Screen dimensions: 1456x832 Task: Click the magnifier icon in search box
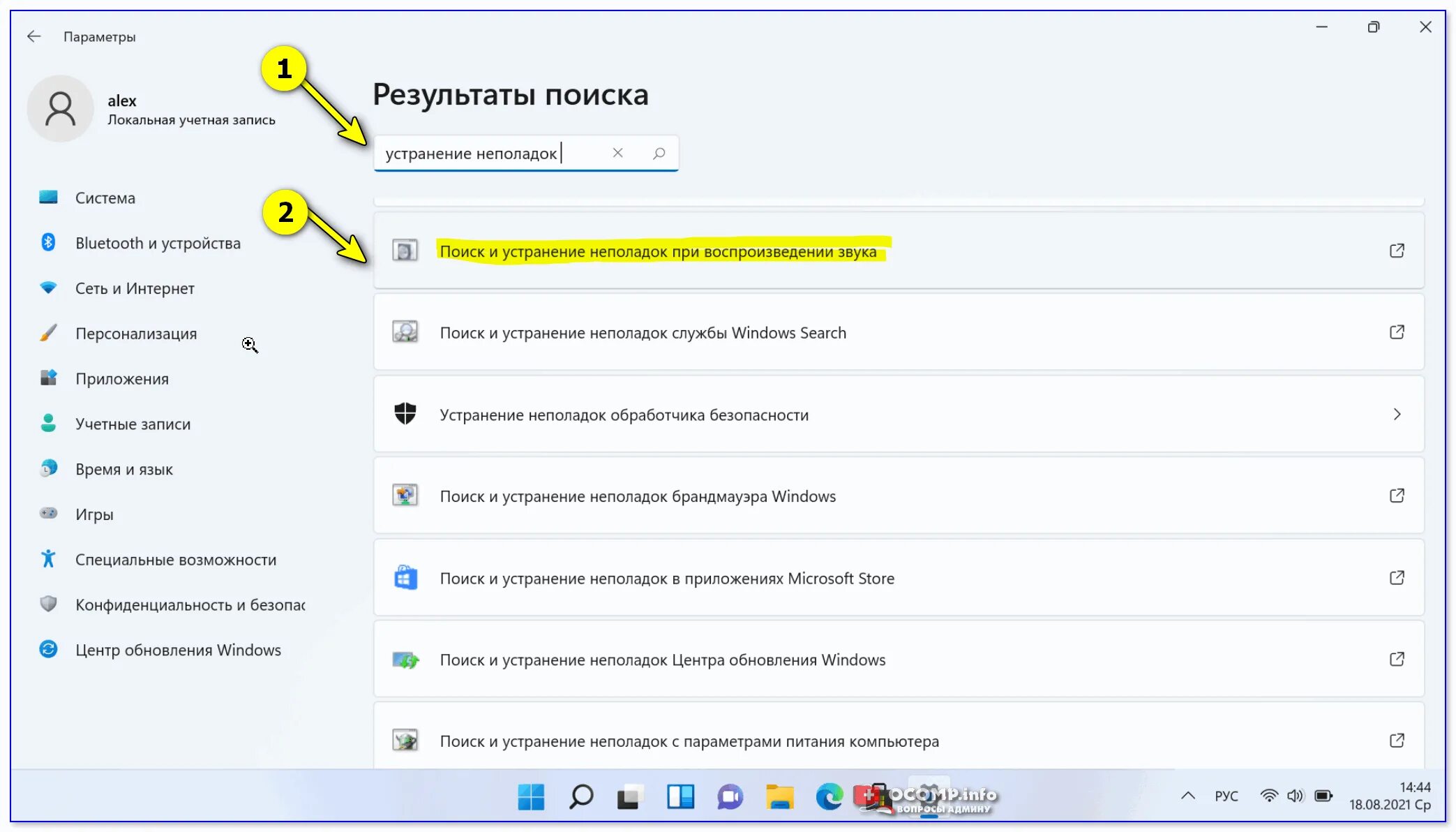[x=659, y=153]
